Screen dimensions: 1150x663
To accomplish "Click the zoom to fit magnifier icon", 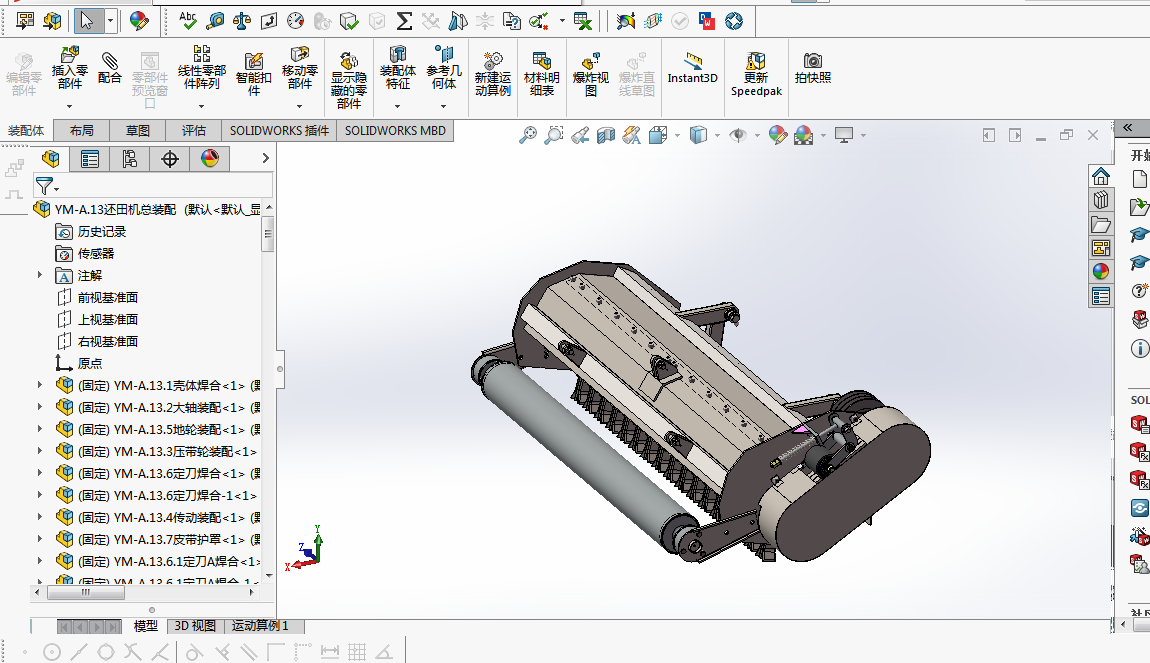I will click(528, 135).
